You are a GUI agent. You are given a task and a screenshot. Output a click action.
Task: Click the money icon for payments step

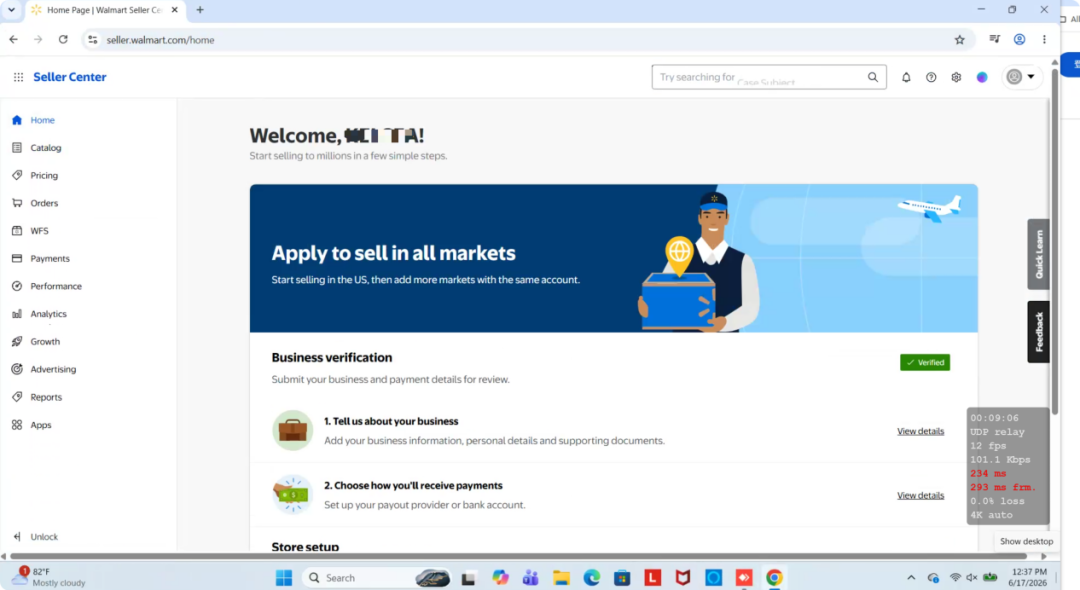(292, 494)
